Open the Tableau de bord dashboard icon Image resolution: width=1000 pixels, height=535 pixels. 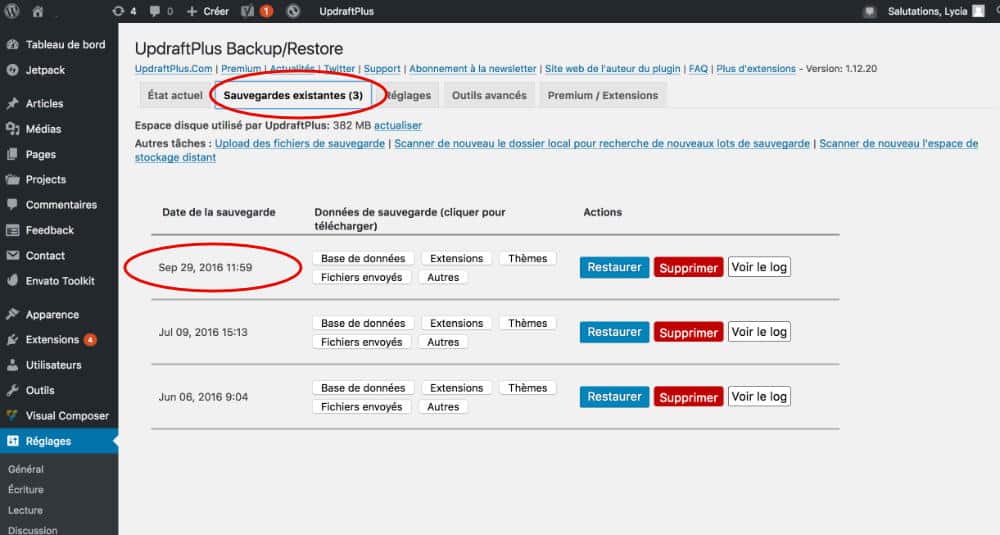click(x=12, y=45)
